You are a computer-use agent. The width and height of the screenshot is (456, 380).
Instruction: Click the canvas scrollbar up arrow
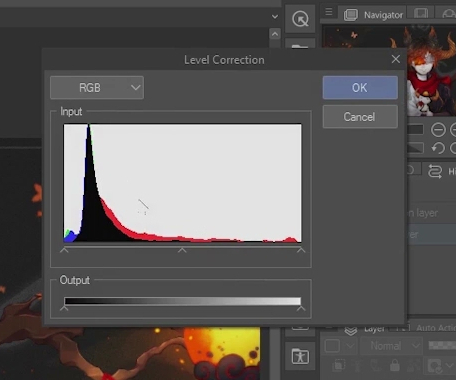pyautogui.click(x=275, y=34)
